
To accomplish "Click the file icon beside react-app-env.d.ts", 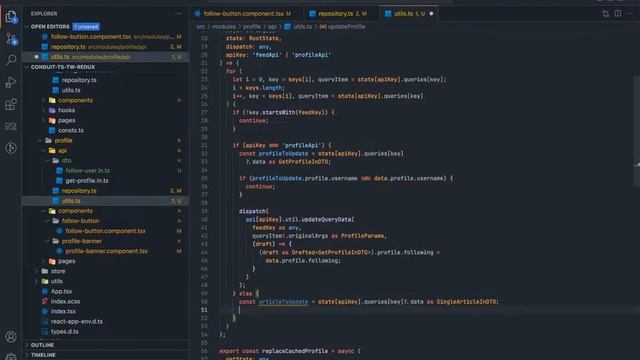I will click(45, 322).
